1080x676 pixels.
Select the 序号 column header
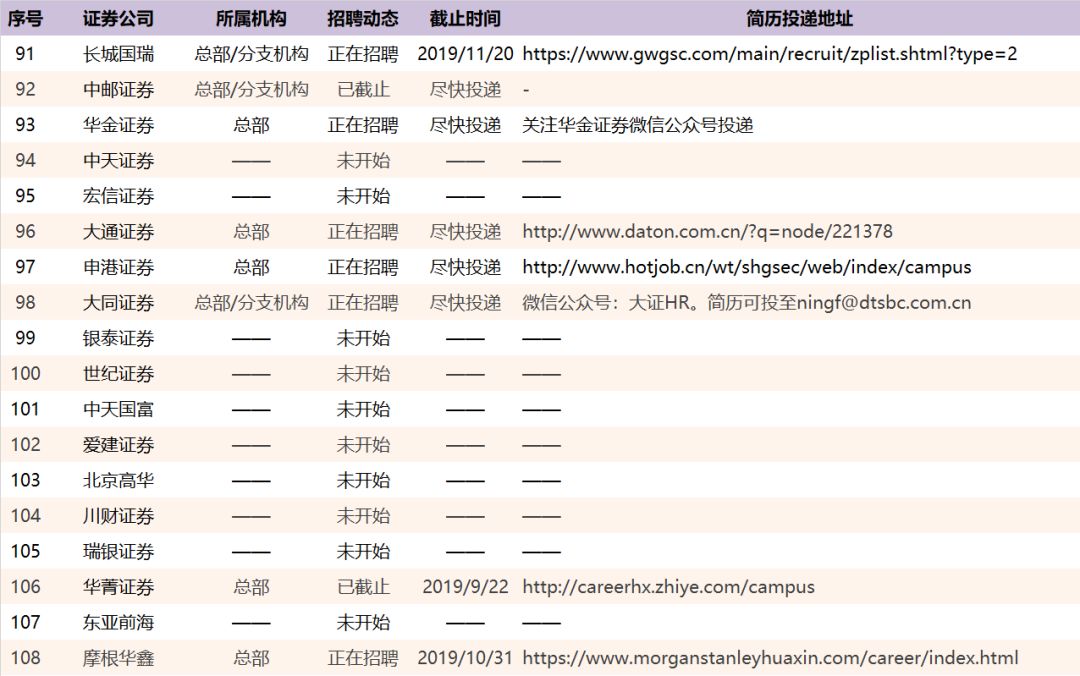25,19
